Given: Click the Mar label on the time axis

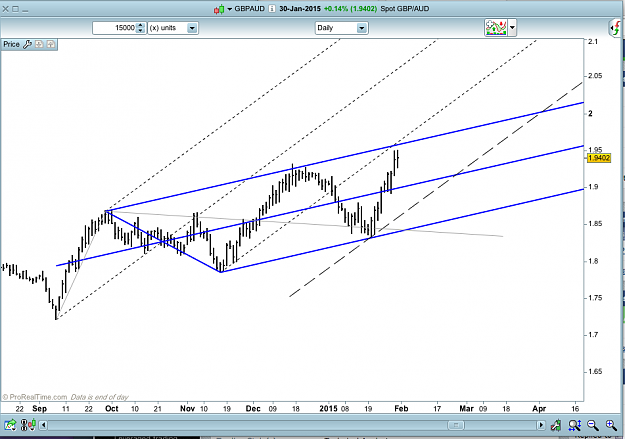Looking at the screenshot, I should pos(466,409).
